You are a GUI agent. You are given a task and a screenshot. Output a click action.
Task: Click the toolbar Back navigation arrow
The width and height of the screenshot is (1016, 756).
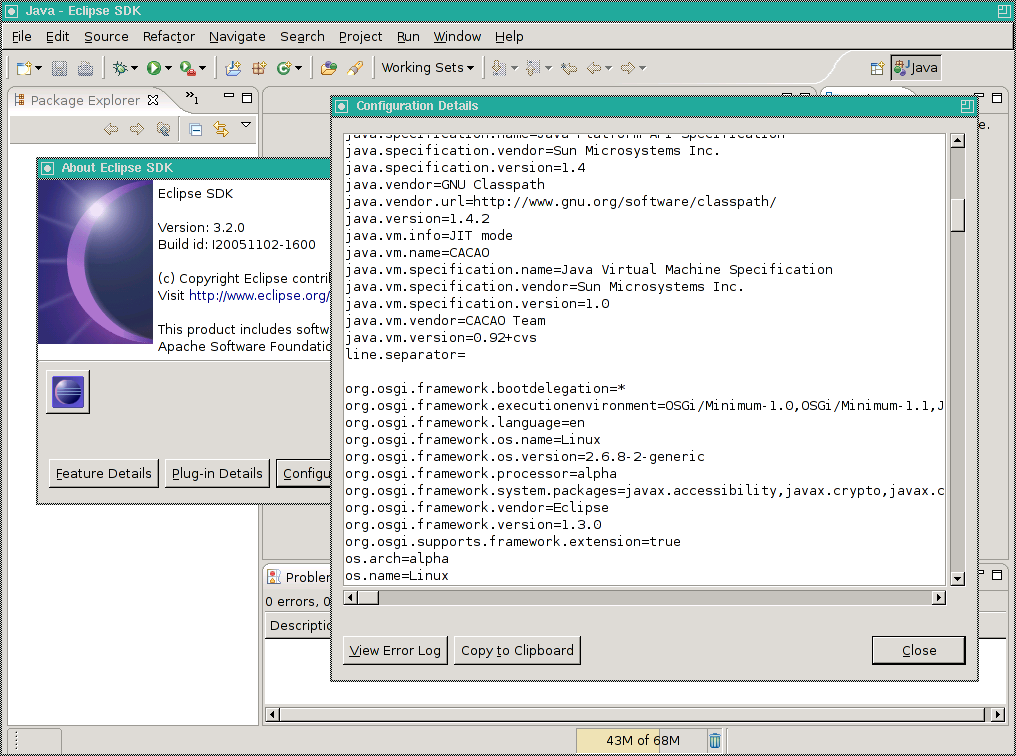click(594, 68)
